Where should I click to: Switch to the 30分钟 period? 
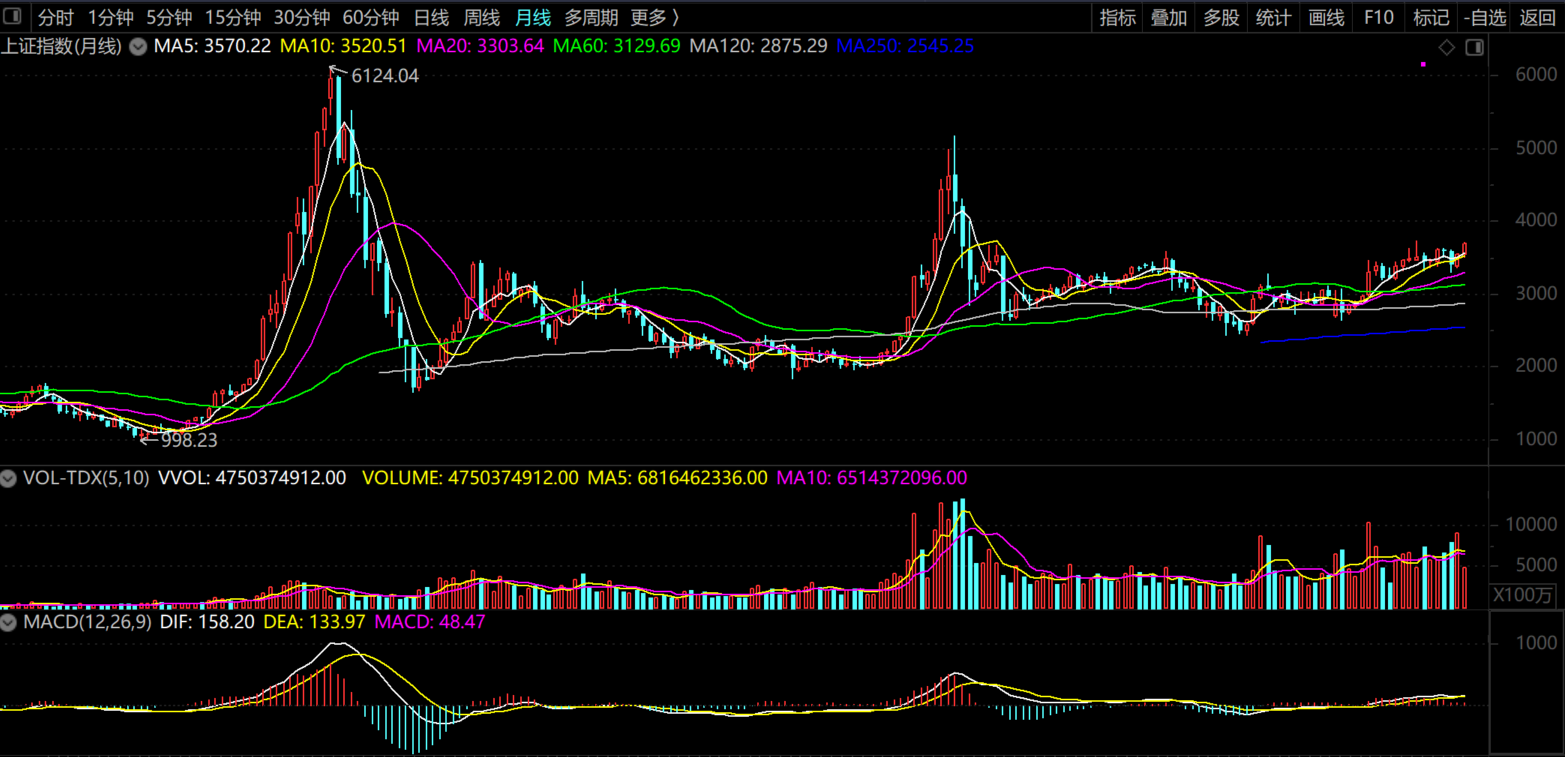pos(302,17)
